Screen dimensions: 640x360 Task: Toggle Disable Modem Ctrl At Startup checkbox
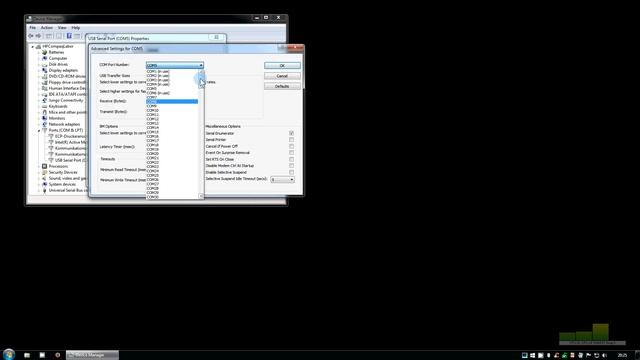tap(291, 166)
